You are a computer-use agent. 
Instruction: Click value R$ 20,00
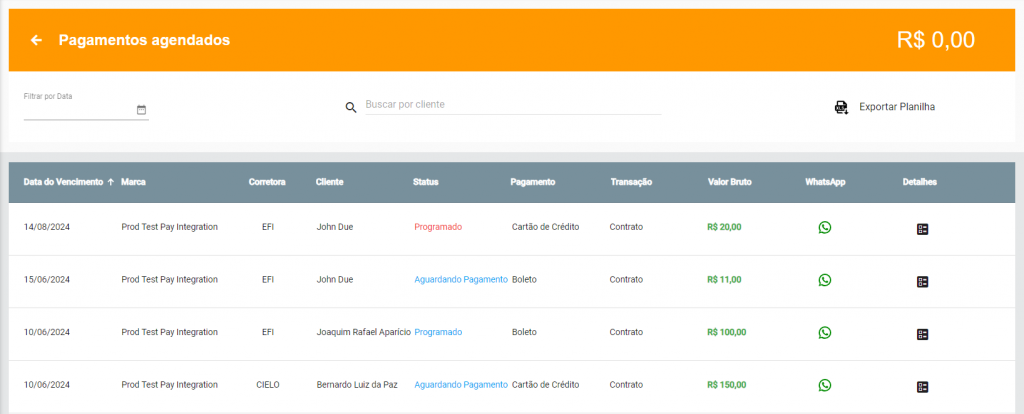pos(724,227)
